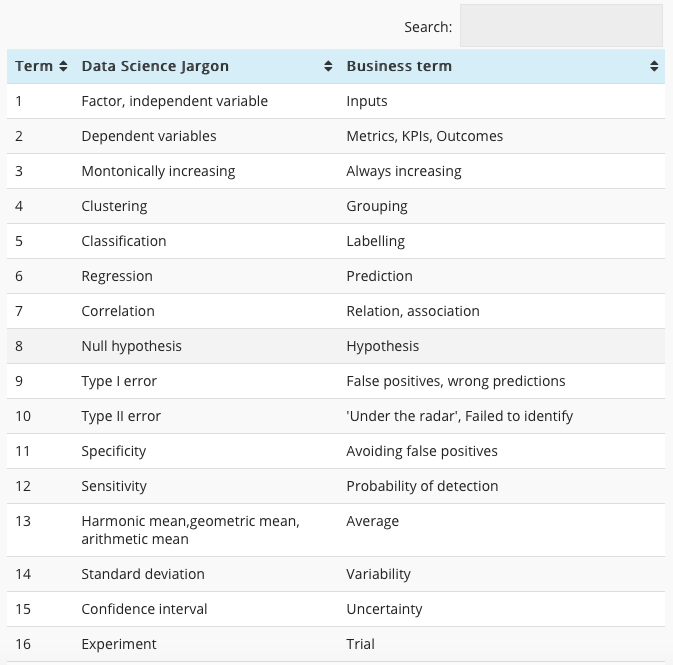
Task: Click the Search label
Action: (428, 27)
